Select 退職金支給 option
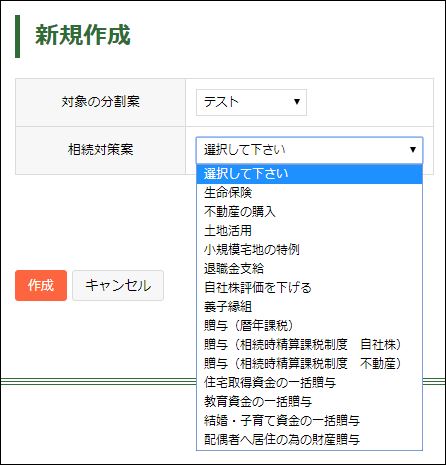 (x=309, y=269)
